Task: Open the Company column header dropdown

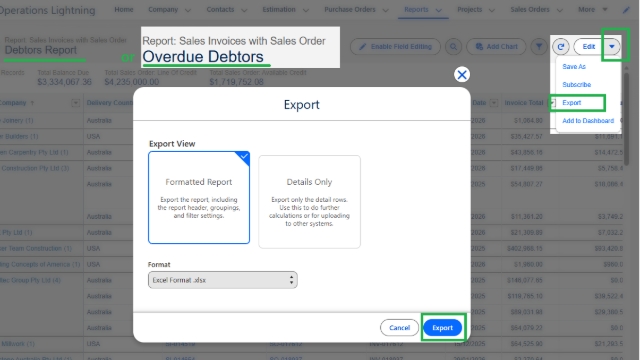Action: pyautogui.click(x=75, y=103)
